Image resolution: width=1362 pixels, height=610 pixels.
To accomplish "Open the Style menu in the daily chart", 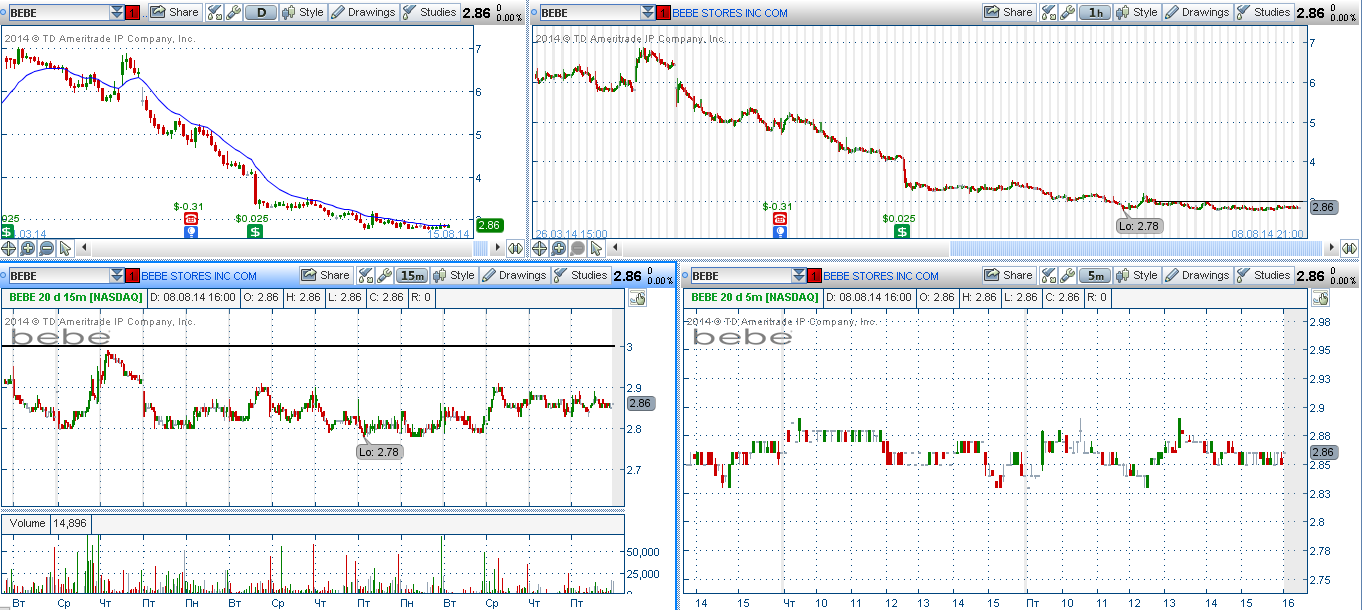I will coord(303,13).
